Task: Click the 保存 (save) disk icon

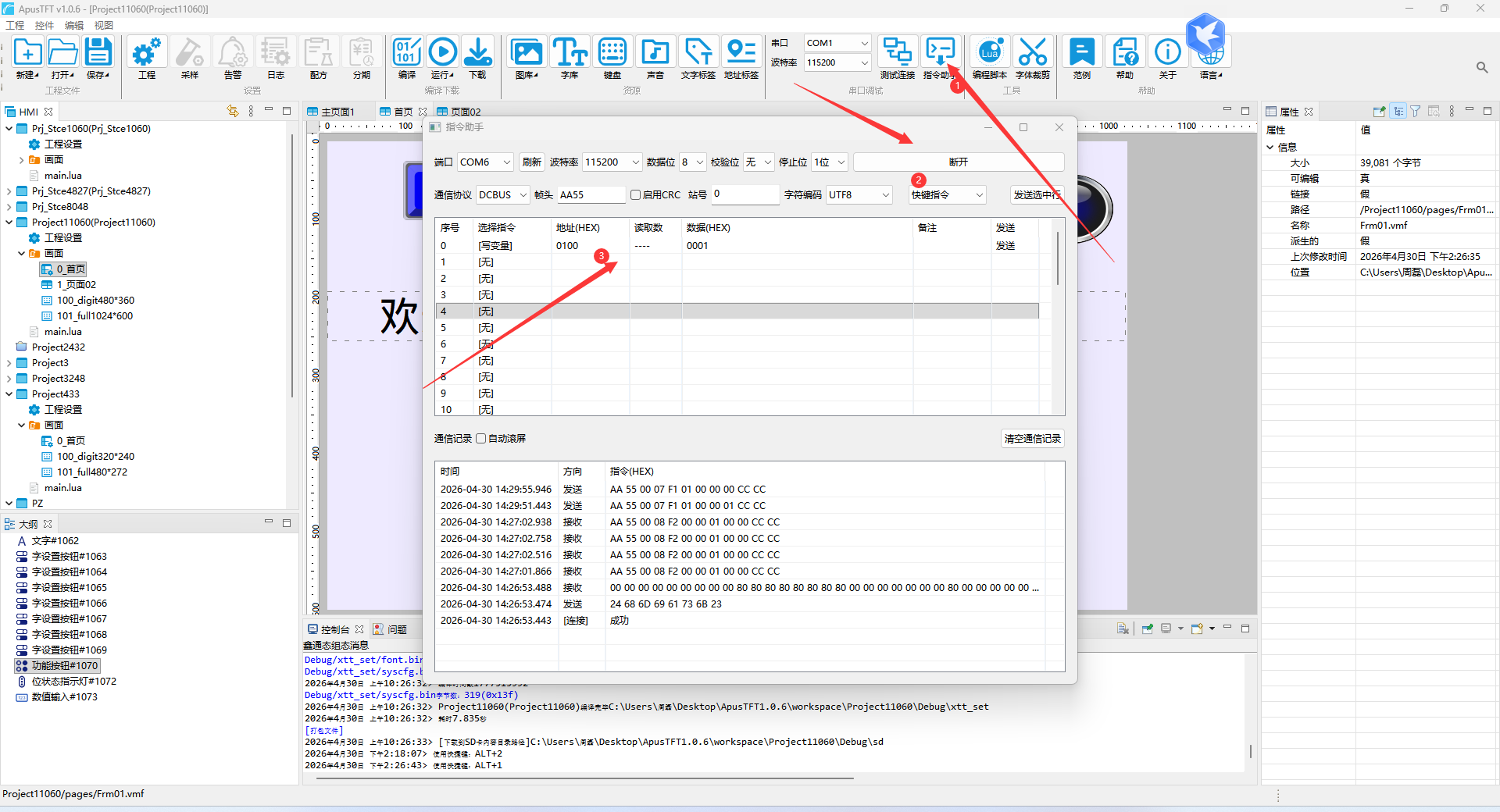Action: click(98, 52)
